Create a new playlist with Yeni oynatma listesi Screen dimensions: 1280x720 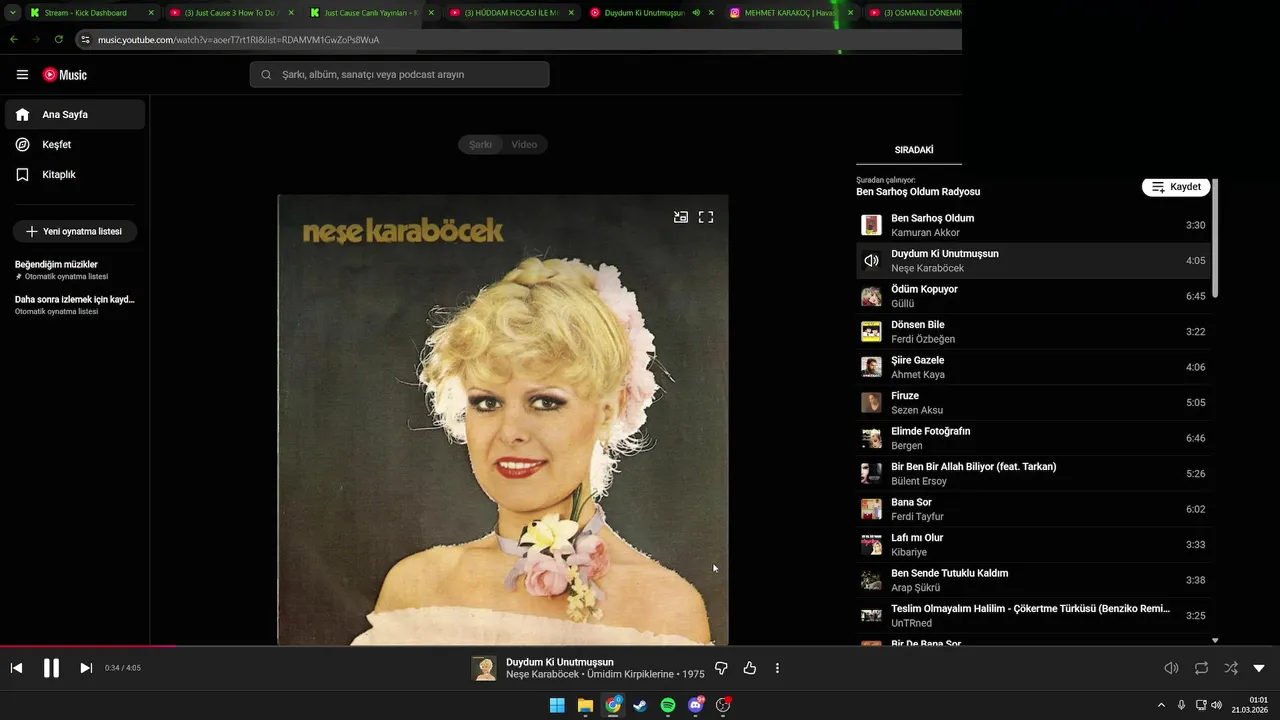75,231
